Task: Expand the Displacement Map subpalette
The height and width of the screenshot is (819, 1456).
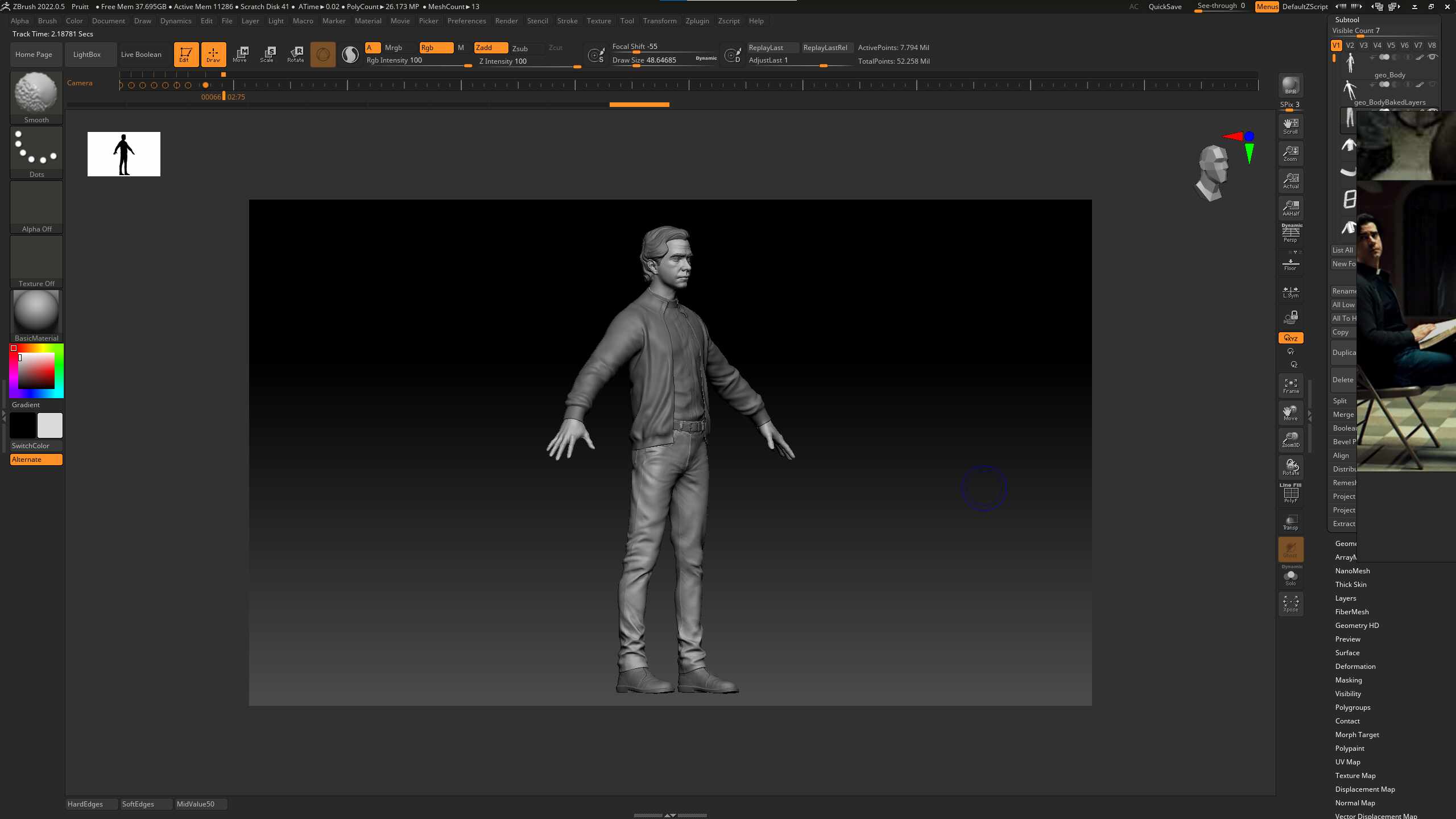Action: (1364, 789)
